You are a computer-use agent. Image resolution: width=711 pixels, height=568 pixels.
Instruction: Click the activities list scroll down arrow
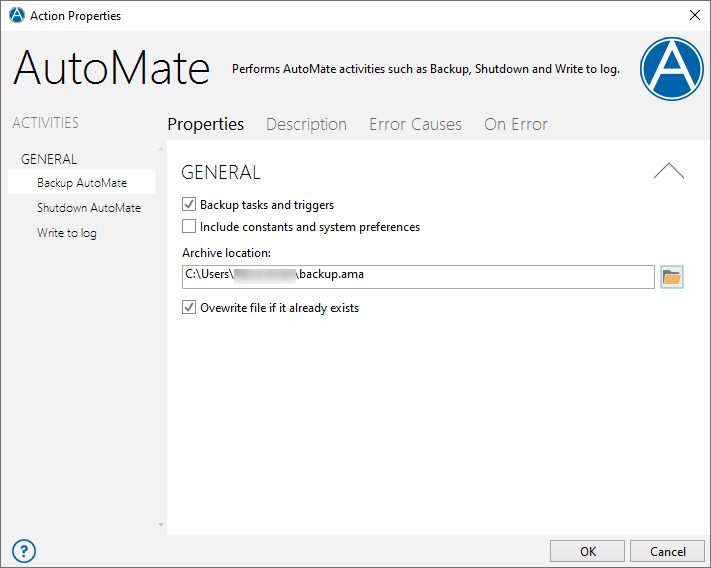tap(161, 524)
